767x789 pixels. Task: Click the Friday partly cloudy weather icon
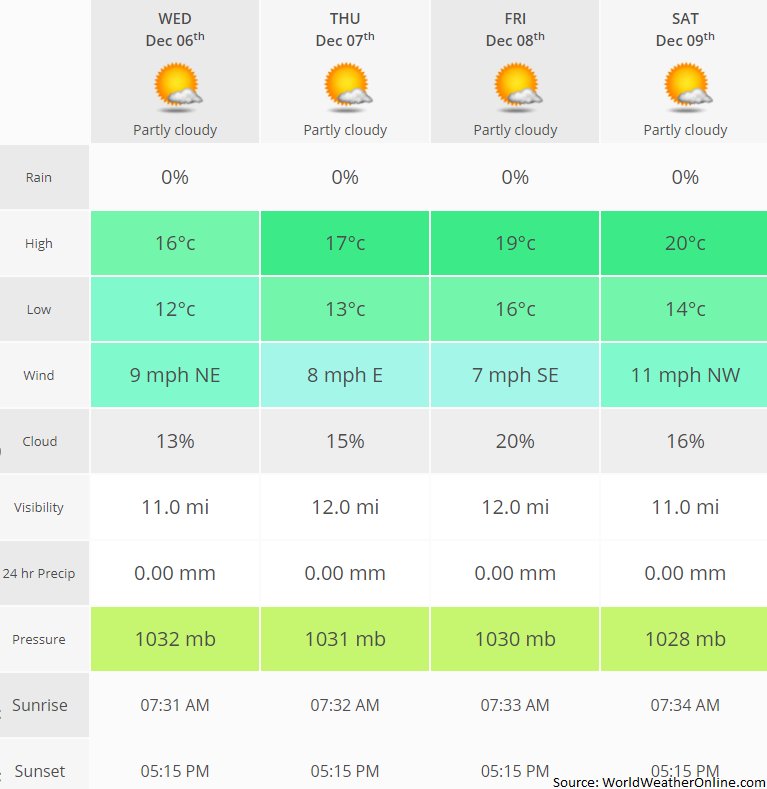[518, 87]
